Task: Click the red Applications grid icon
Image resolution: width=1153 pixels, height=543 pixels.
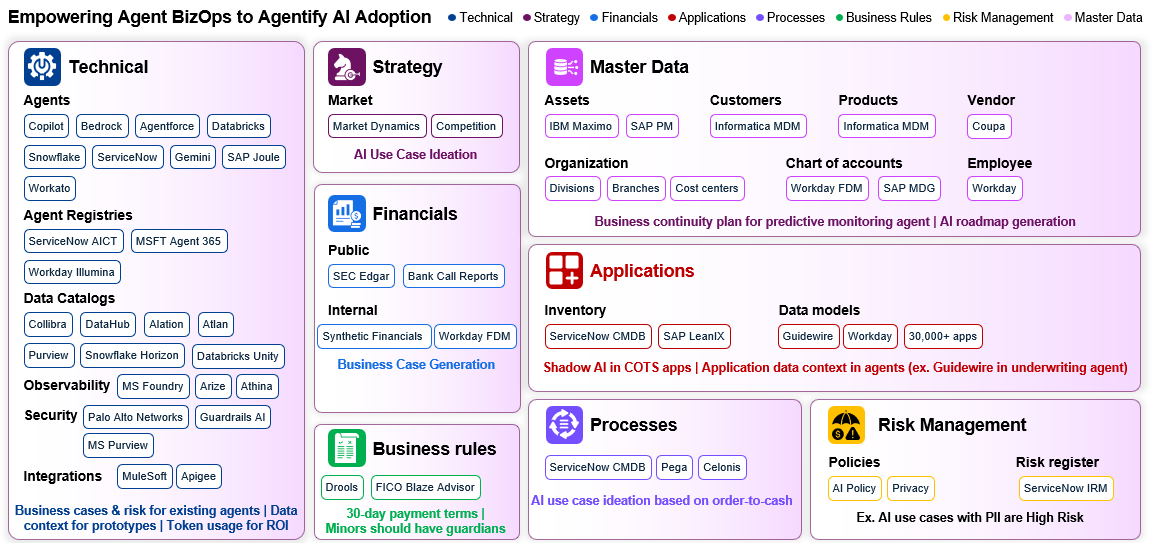Action: 564,270
